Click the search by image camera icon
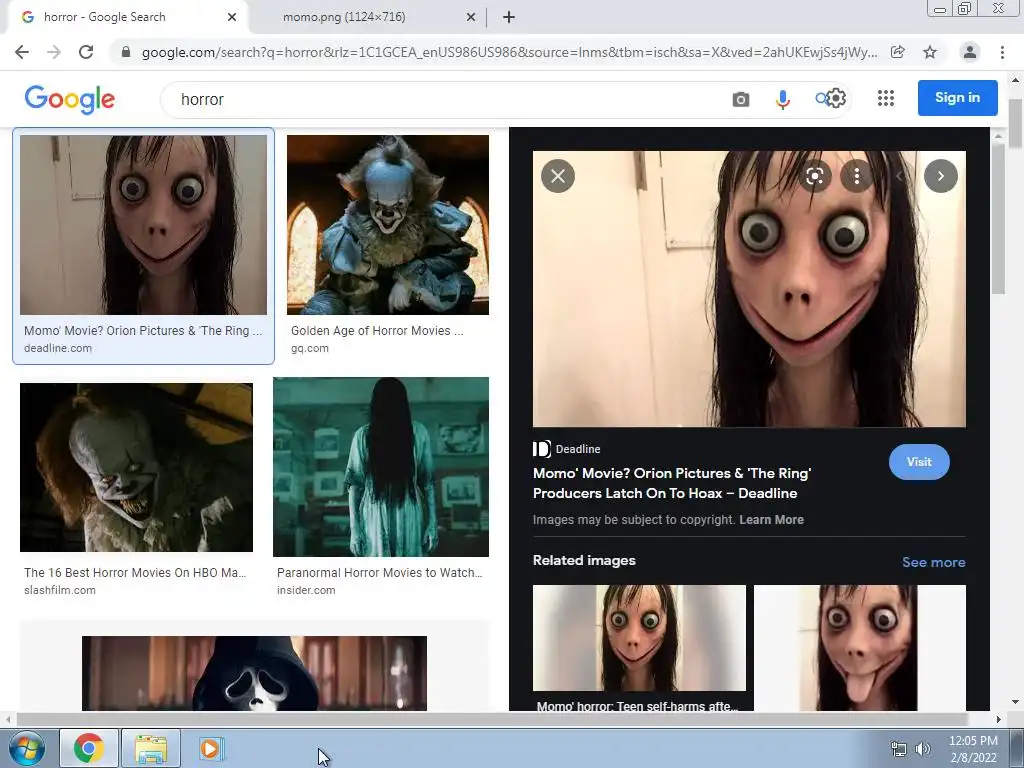 pos(741,99)
